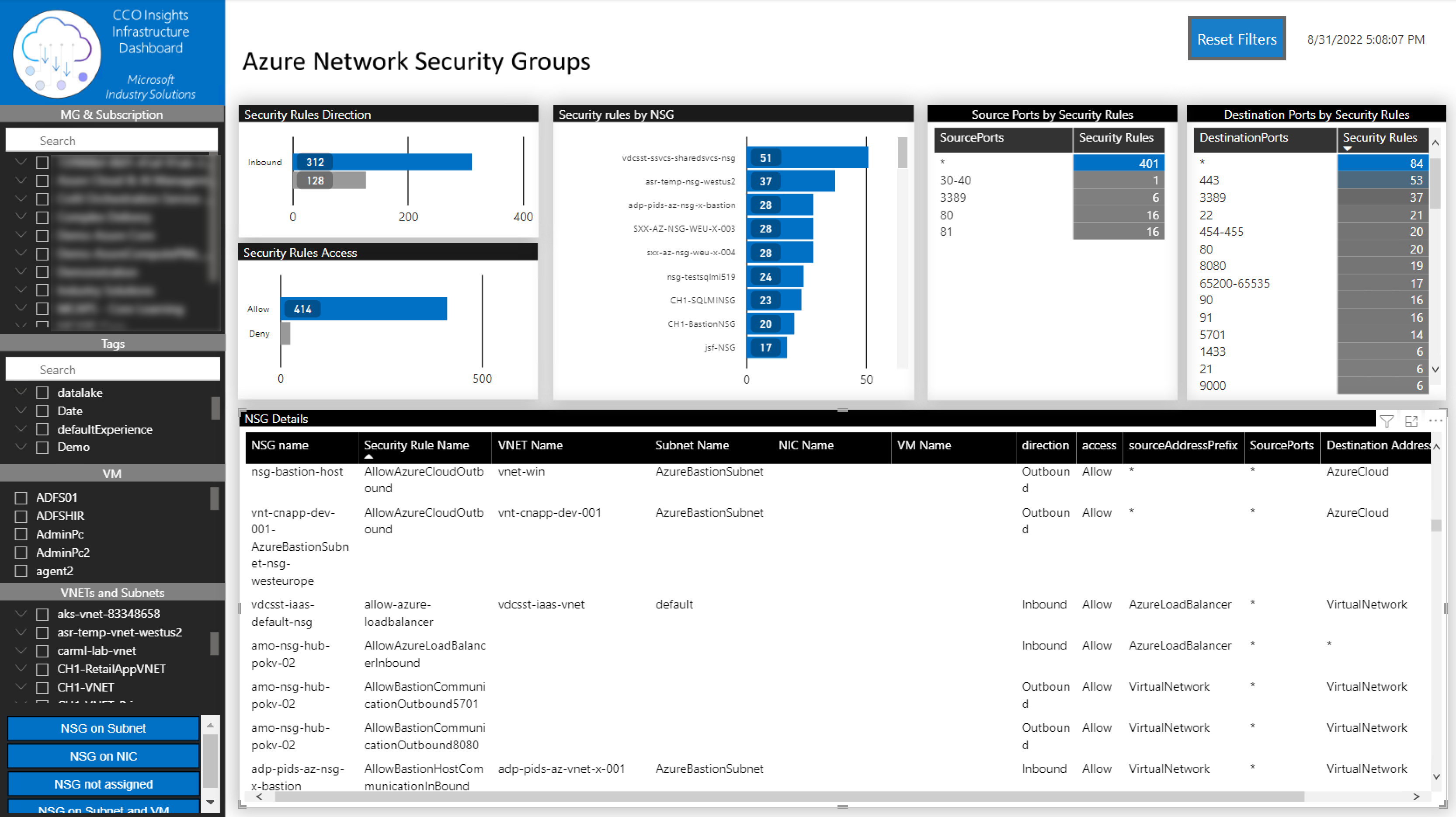
Task: Check the defaultExperience tag checkbox
Action: (x=42, y=429)
